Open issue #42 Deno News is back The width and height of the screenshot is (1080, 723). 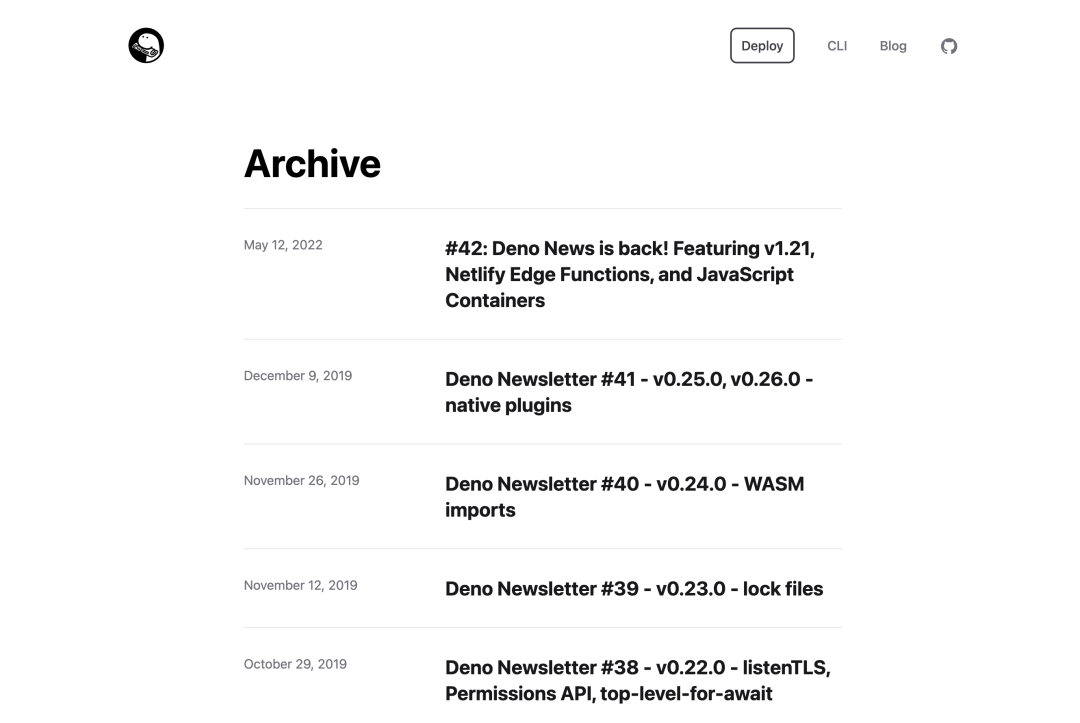[x=630, y=274]
